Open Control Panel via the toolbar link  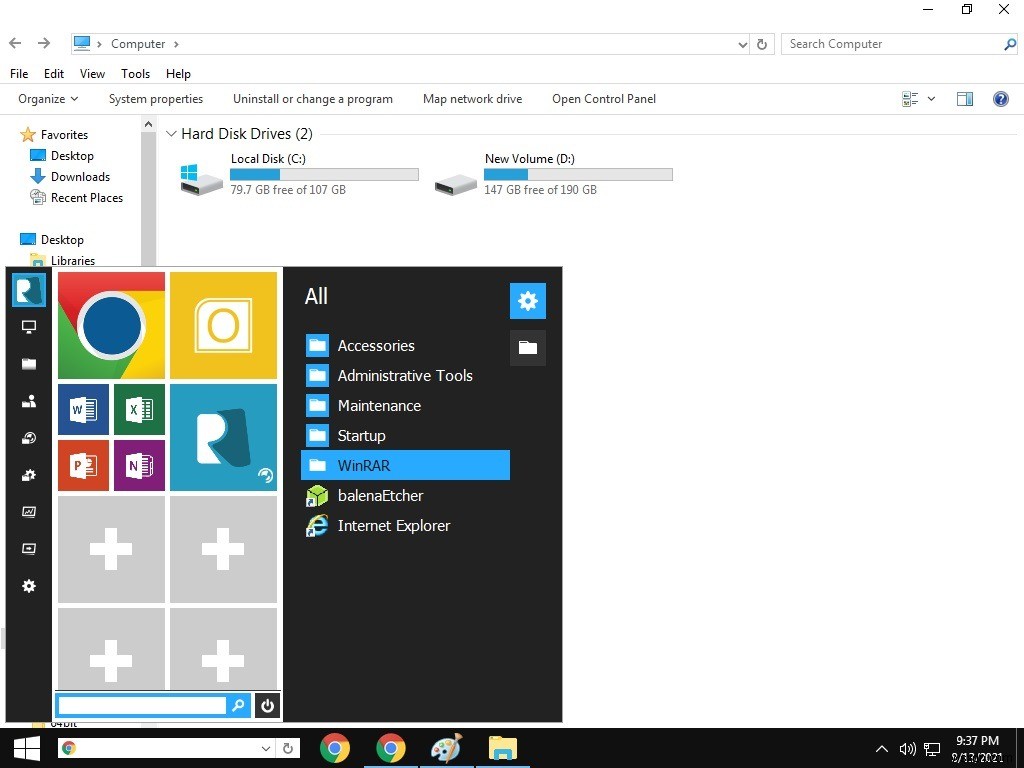click(603, 99)
